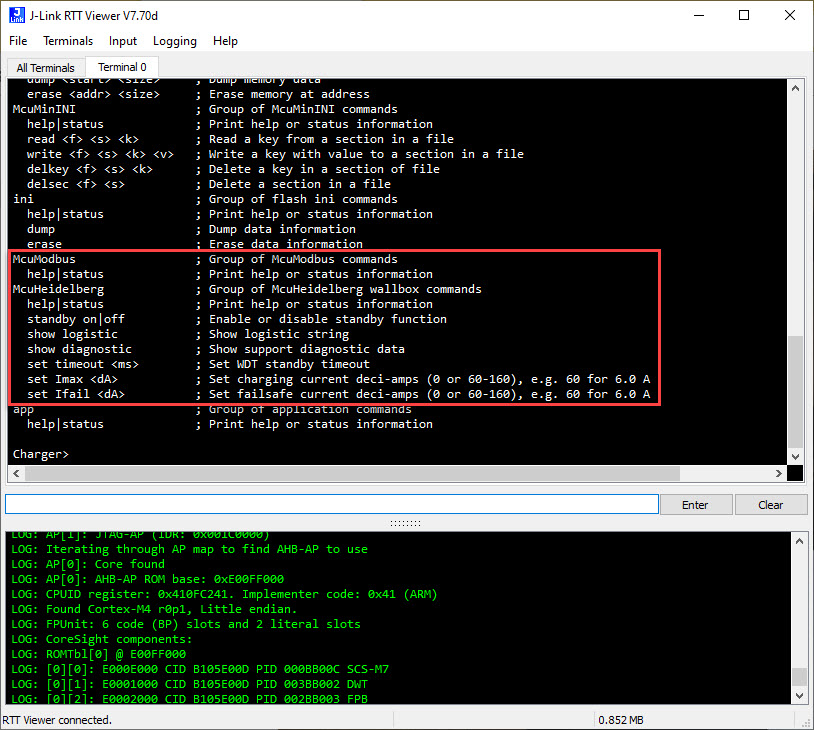Screen dimensions: 814x730
Task: Click the Charger prompt line in terminal
Action: pos(40,453)
